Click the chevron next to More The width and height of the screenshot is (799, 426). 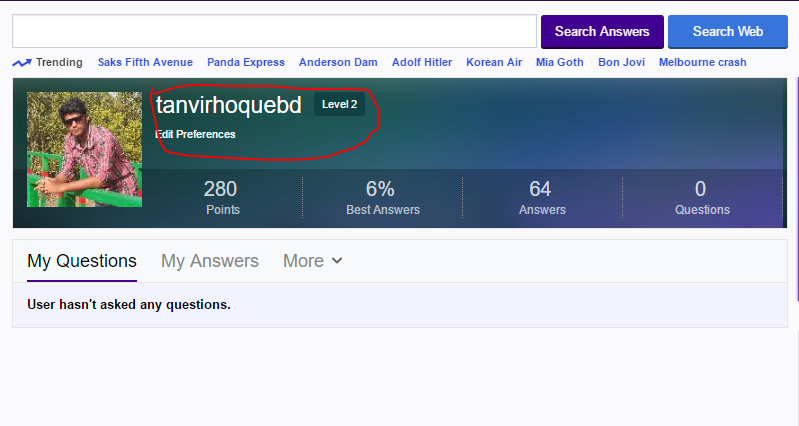(x=337, y=261)
